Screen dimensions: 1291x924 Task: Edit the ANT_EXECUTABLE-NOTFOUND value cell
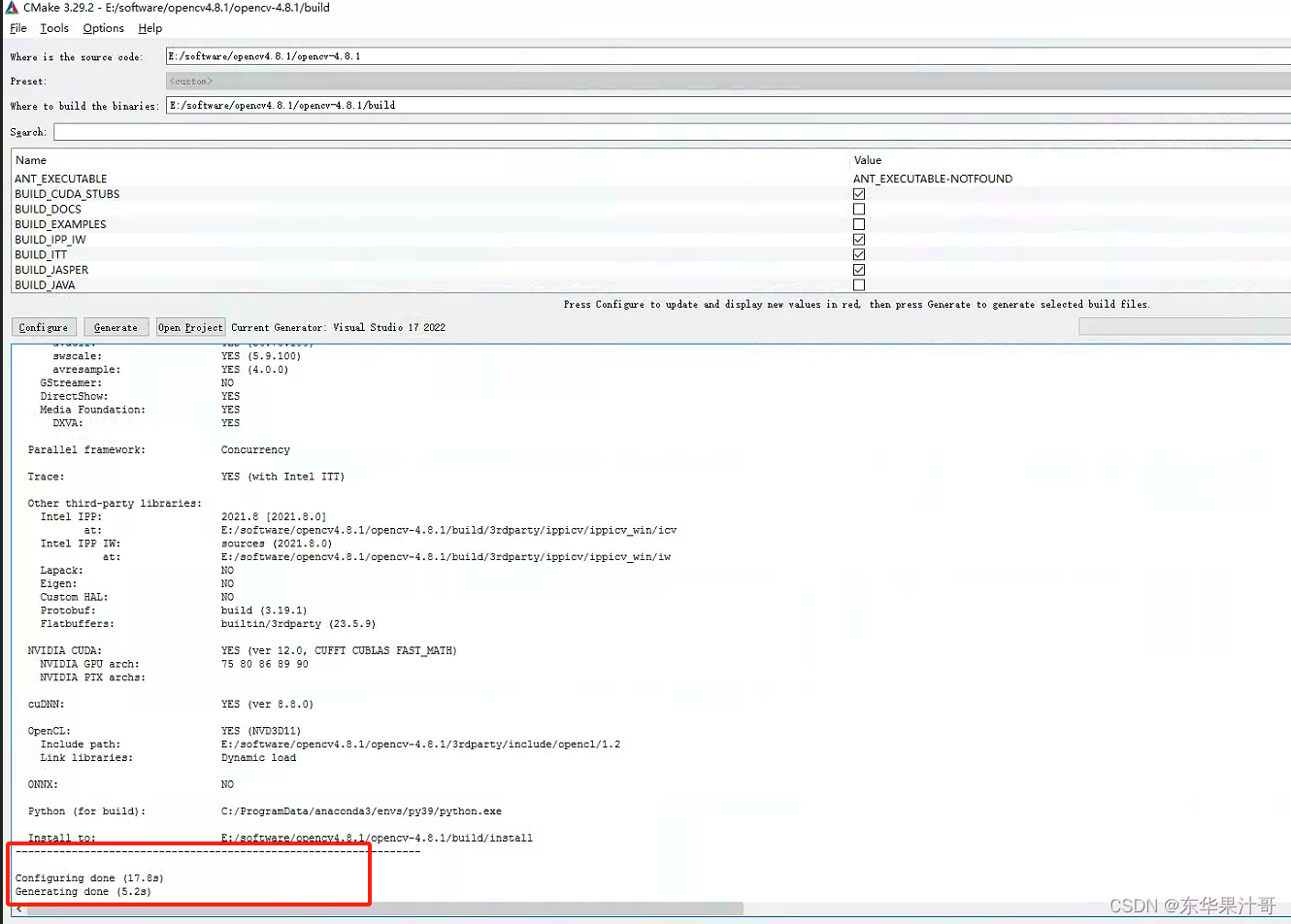933,179
